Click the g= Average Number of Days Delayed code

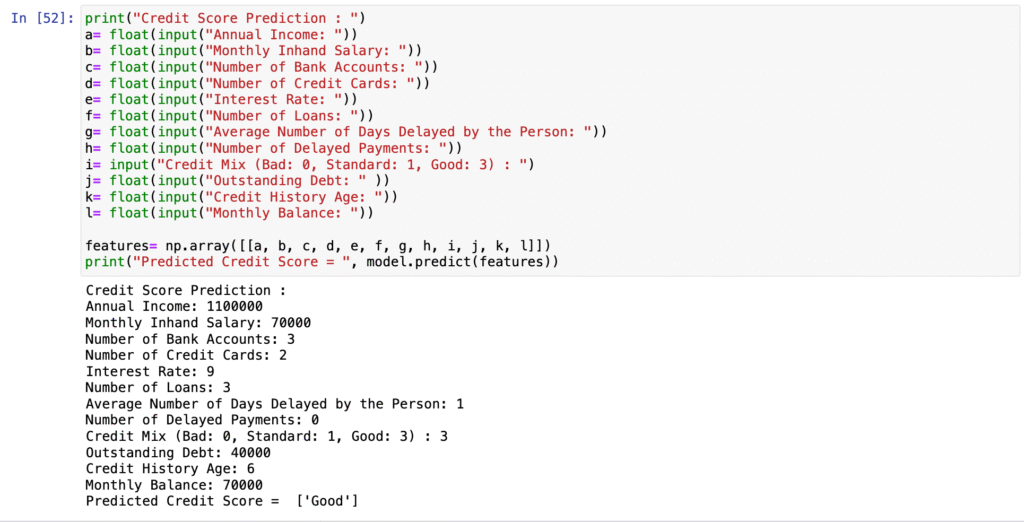(346, 132)
